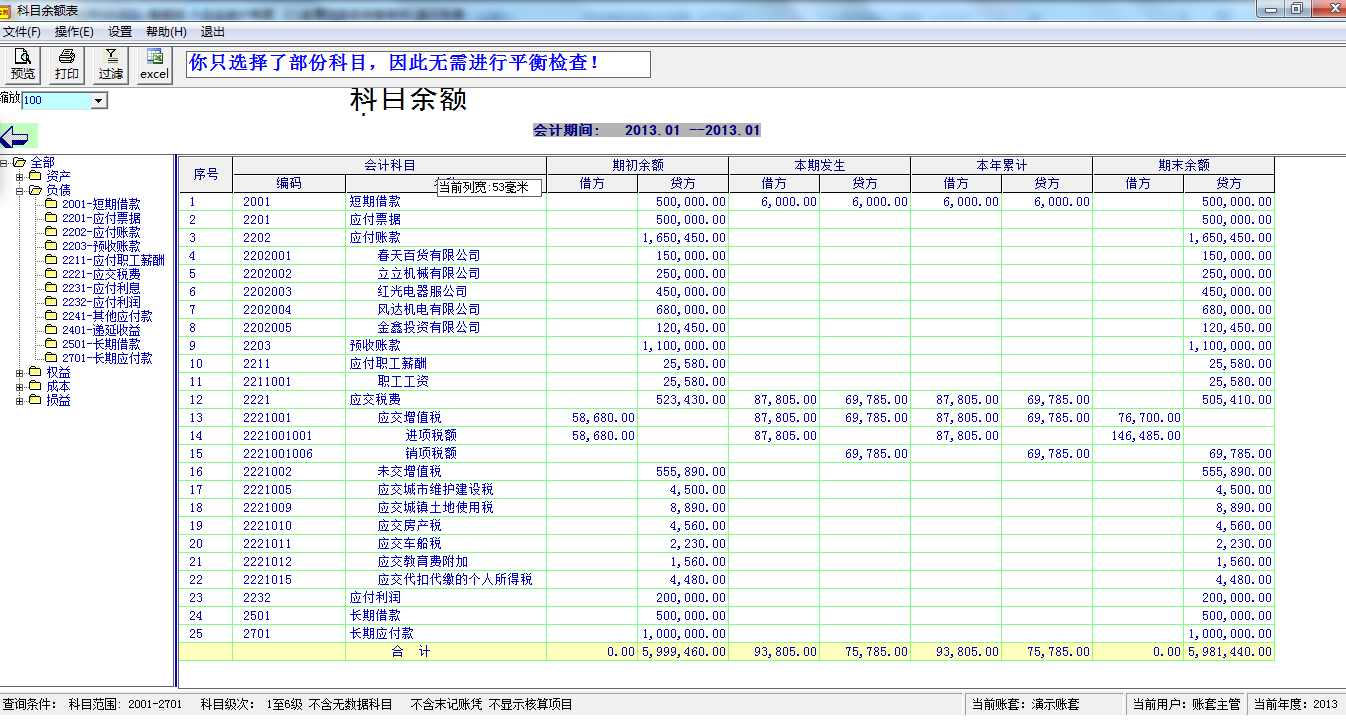
Task: Click the 预览 (preview) toolbar icon
Action: tap(22, 65)
